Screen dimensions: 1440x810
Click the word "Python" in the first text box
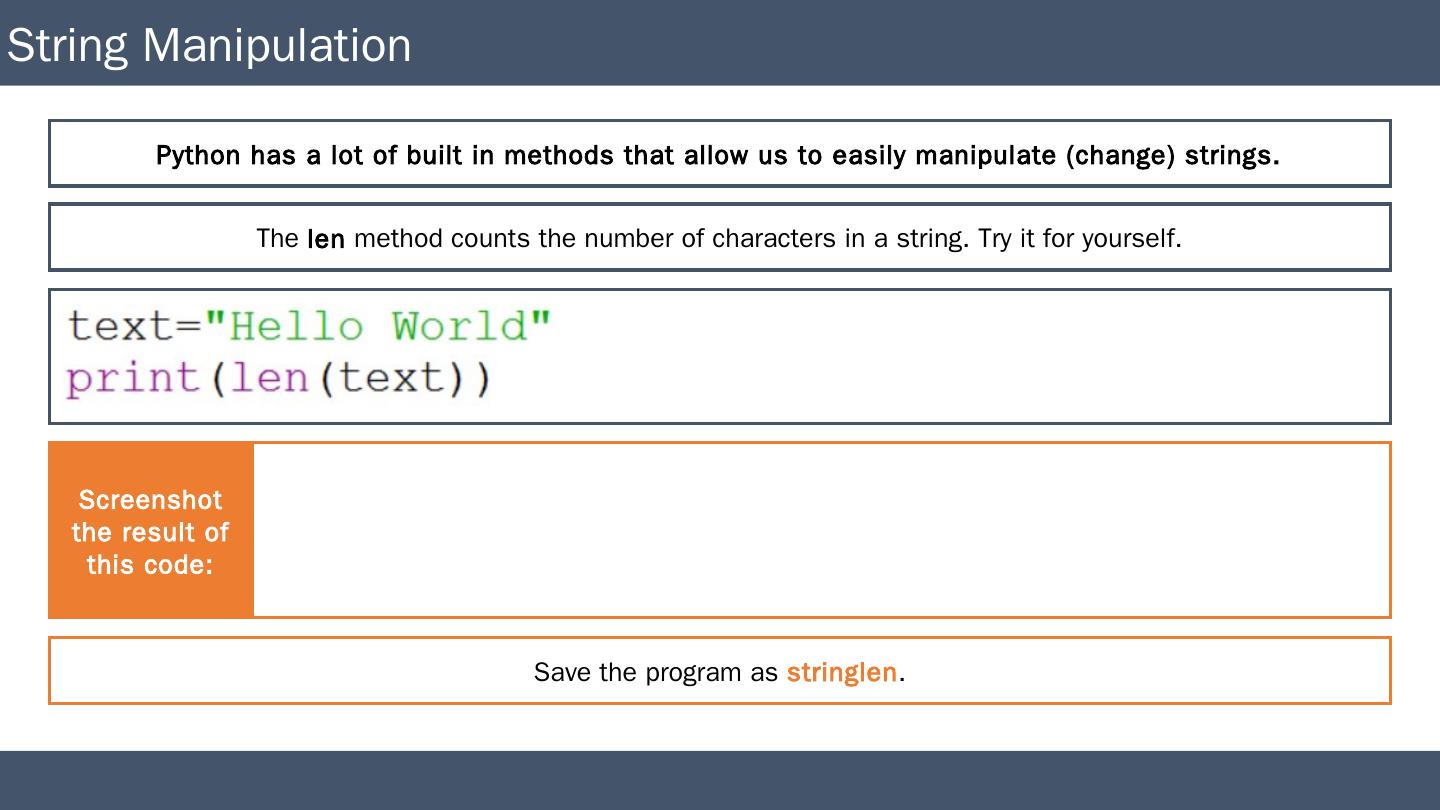[x=198, y=156]
